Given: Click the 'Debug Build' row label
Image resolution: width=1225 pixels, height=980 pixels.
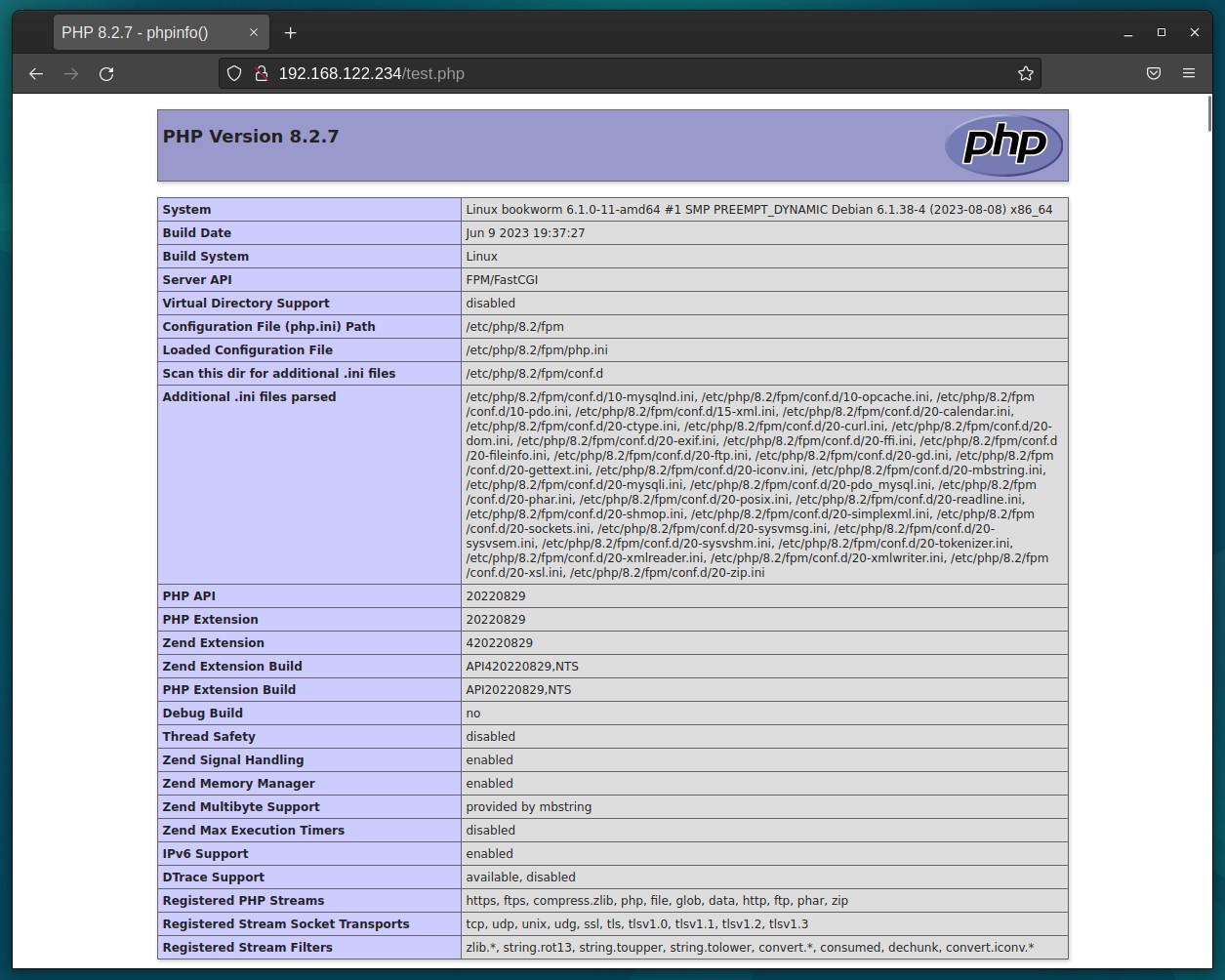Looking at the screenshot, I should point(202,714).
